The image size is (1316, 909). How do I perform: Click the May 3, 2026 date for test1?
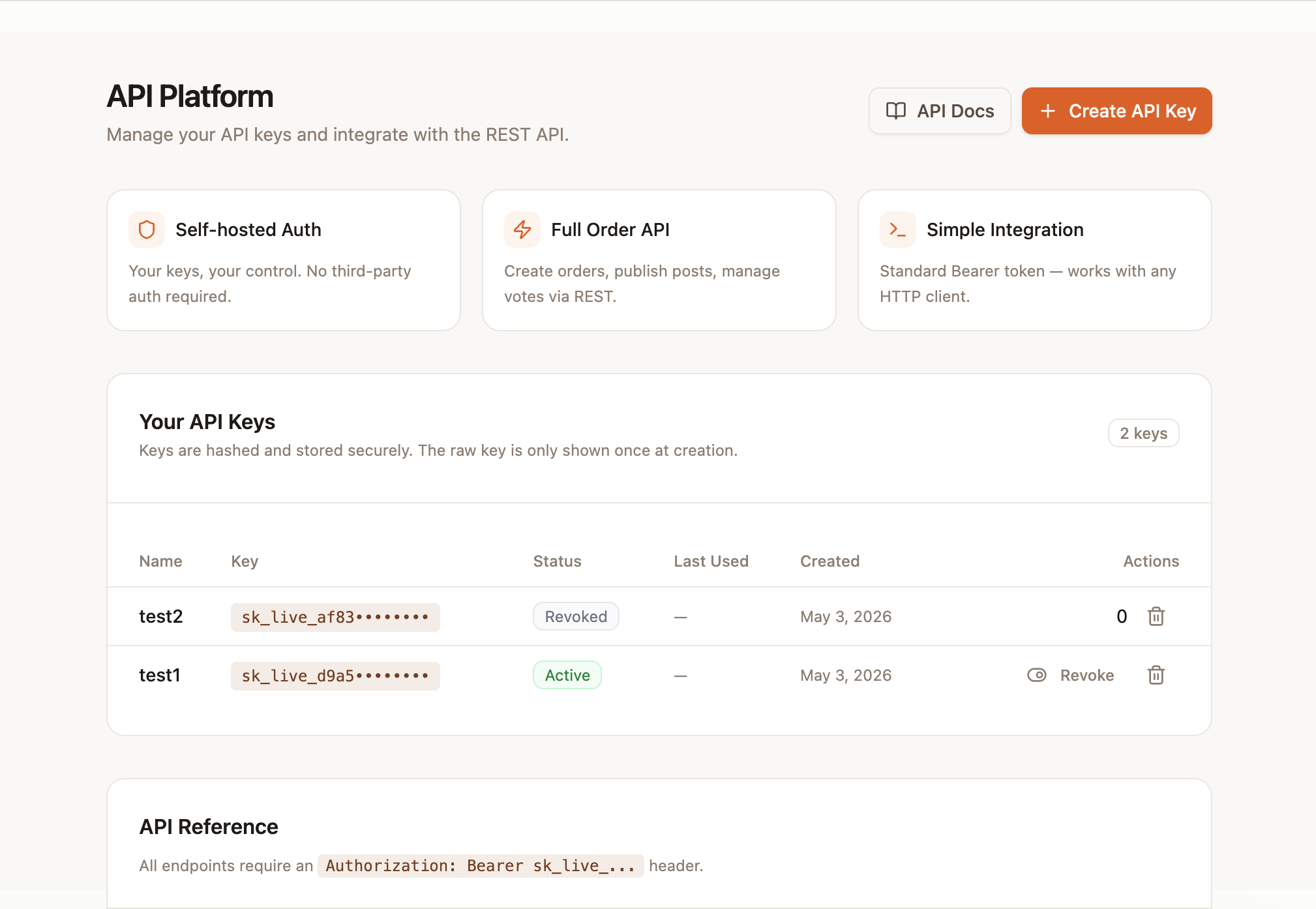[846, 675]
